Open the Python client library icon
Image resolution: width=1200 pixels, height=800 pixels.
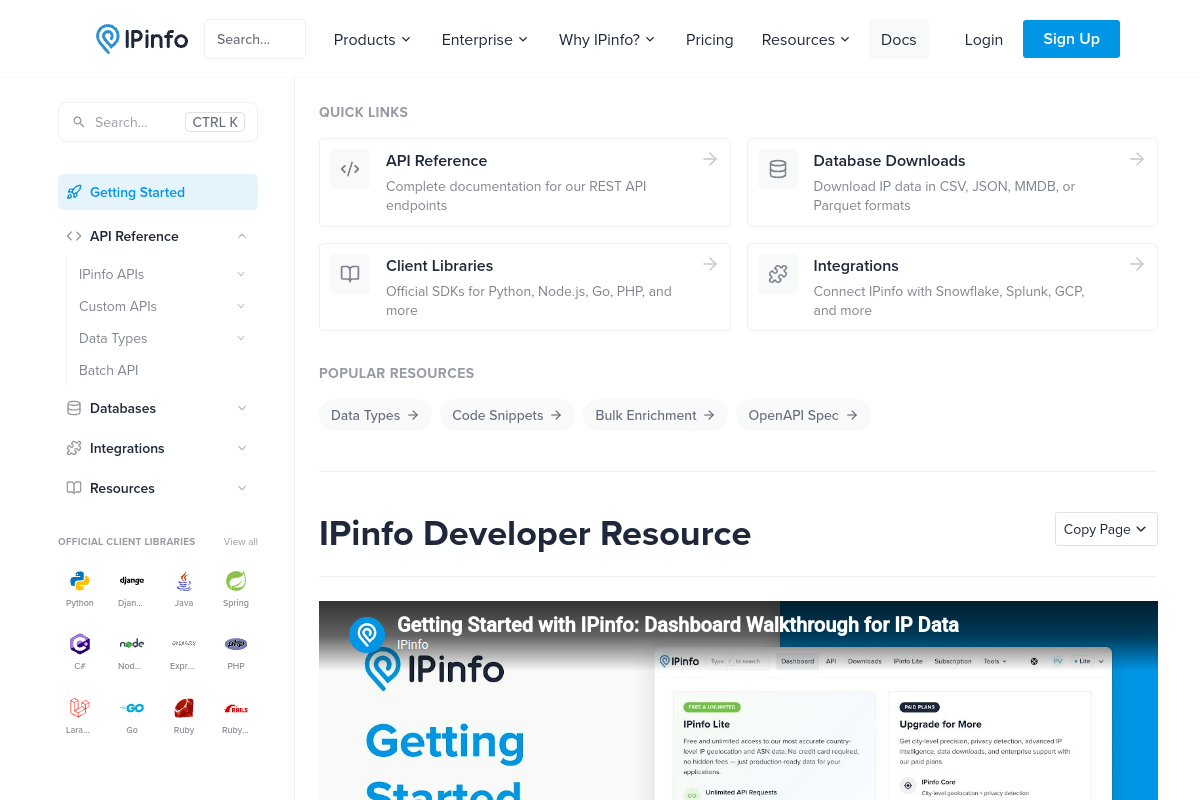point(80,581)
